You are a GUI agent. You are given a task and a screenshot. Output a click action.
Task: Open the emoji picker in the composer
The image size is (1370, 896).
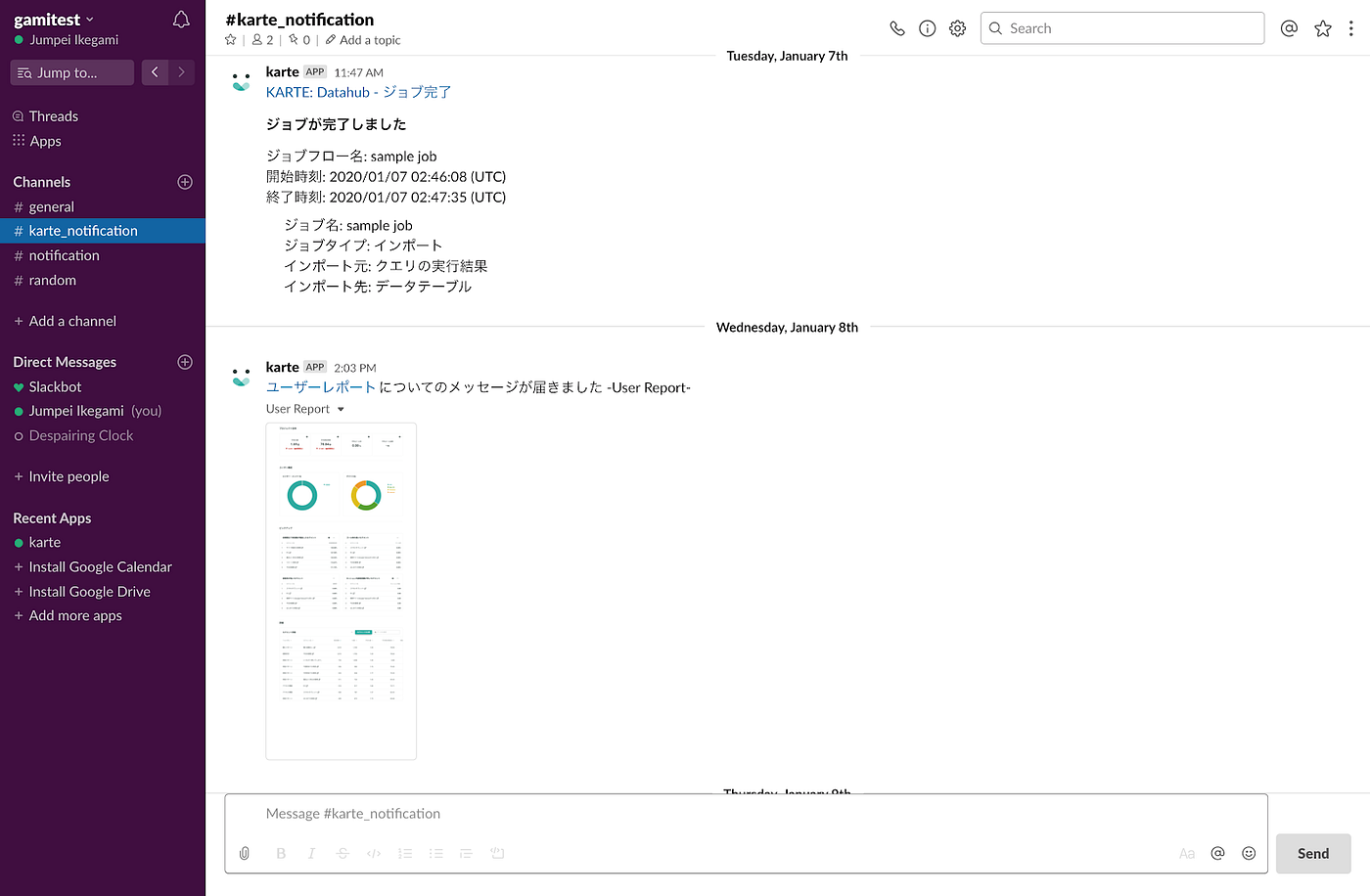click(x=1249, y=853)
